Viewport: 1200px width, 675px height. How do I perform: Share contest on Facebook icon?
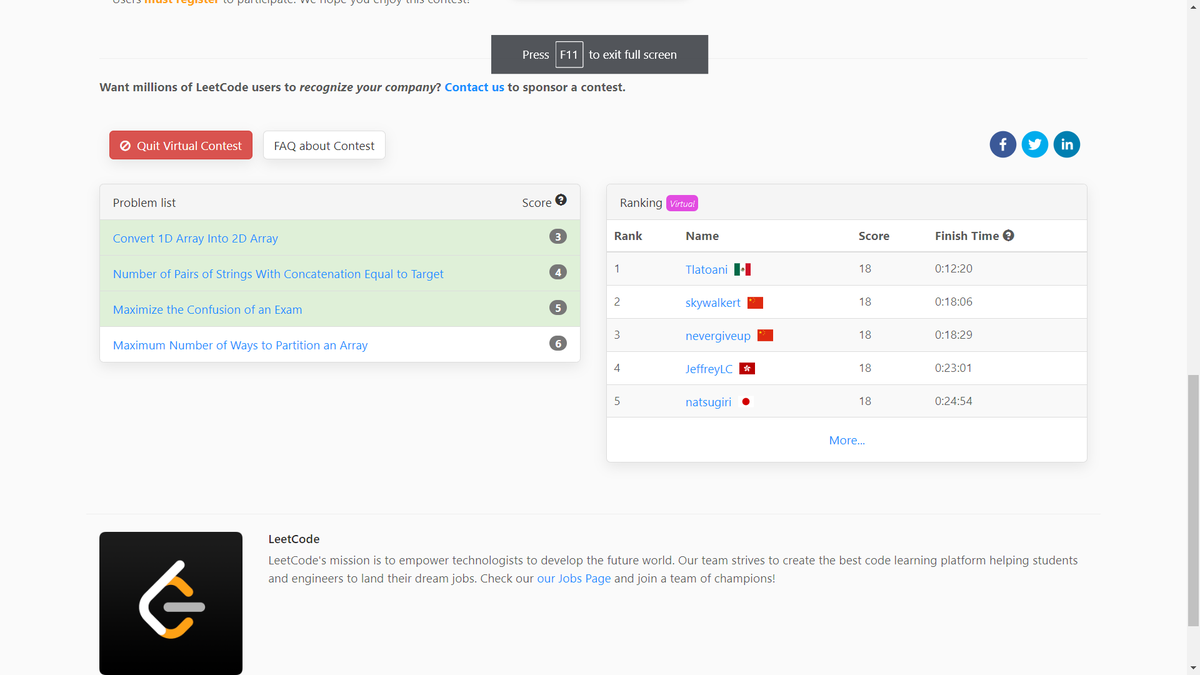click(1003, 144)
